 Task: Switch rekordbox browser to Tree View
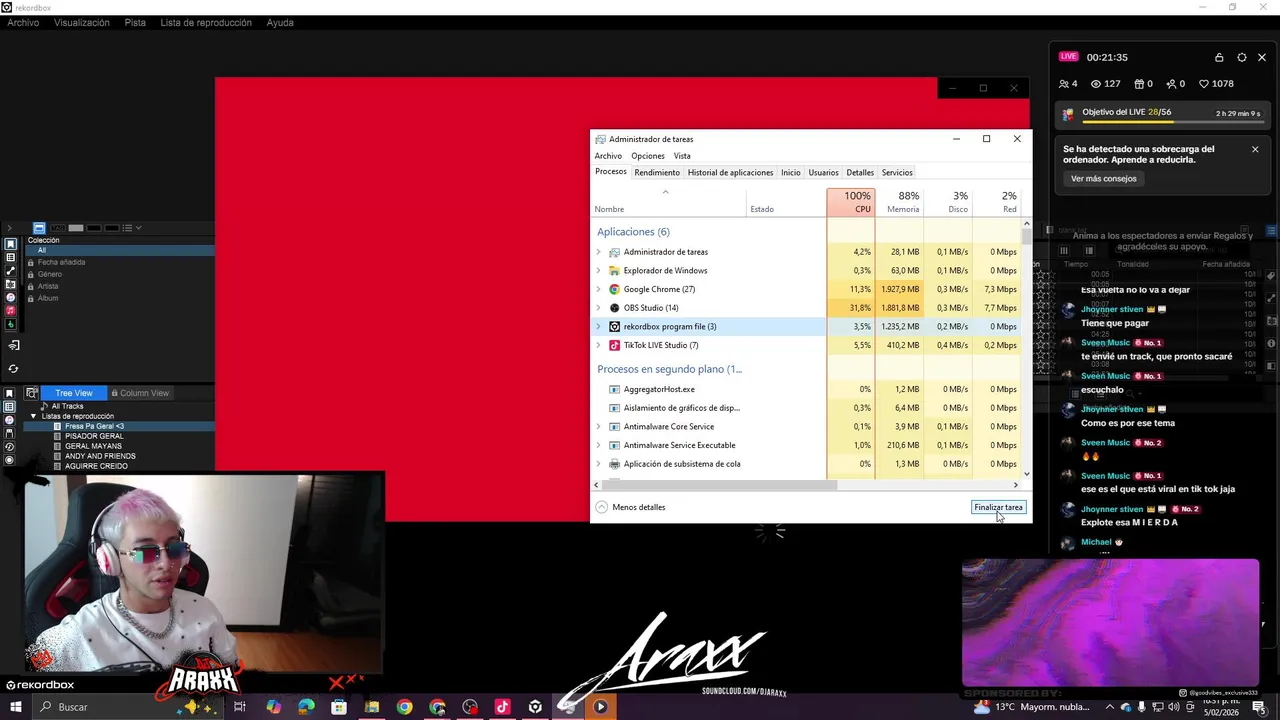point(74,393)
